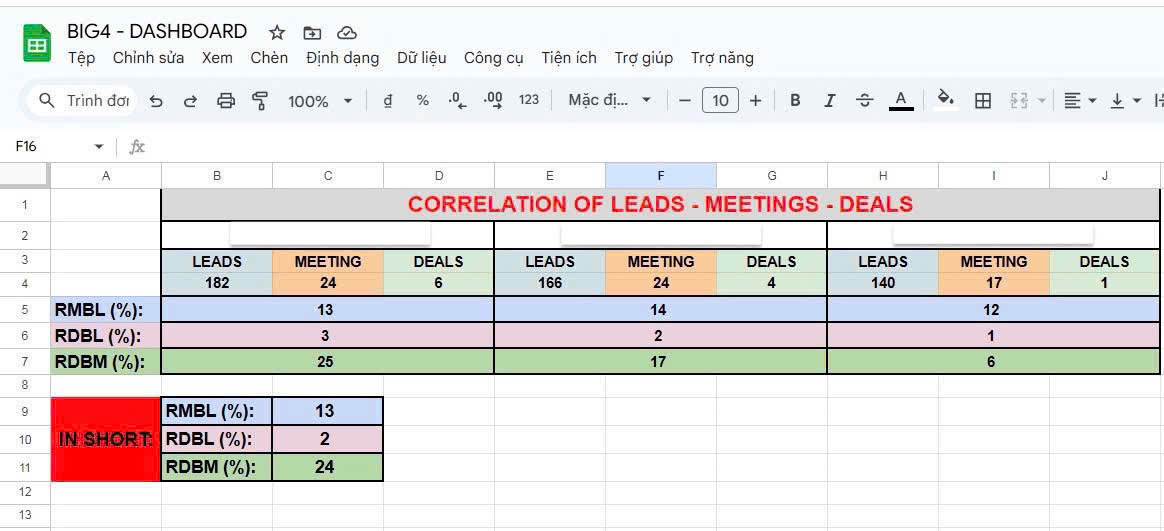This screenshot has width=1164, height=531.
Task: Check cloud save status icon
Action: [347, 32]
